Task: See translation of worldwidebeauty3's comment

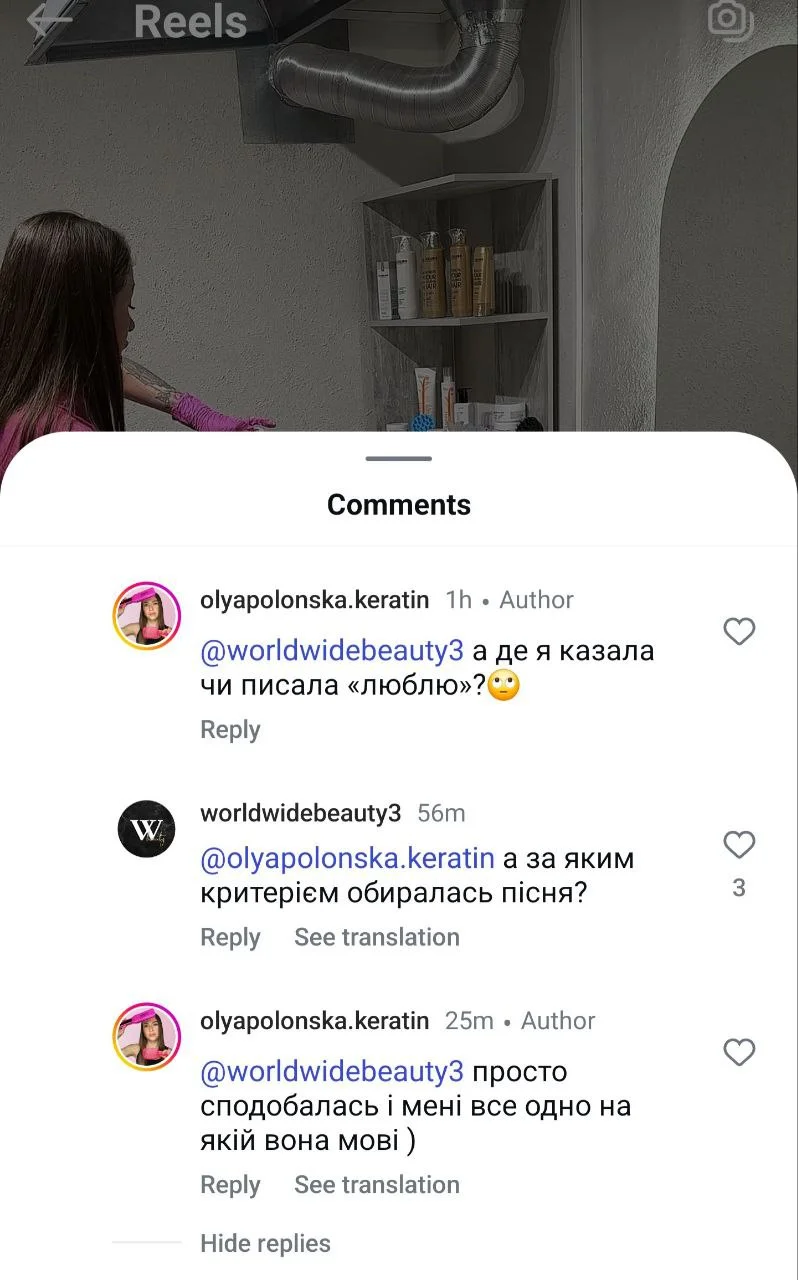Action: pos(377,937)
